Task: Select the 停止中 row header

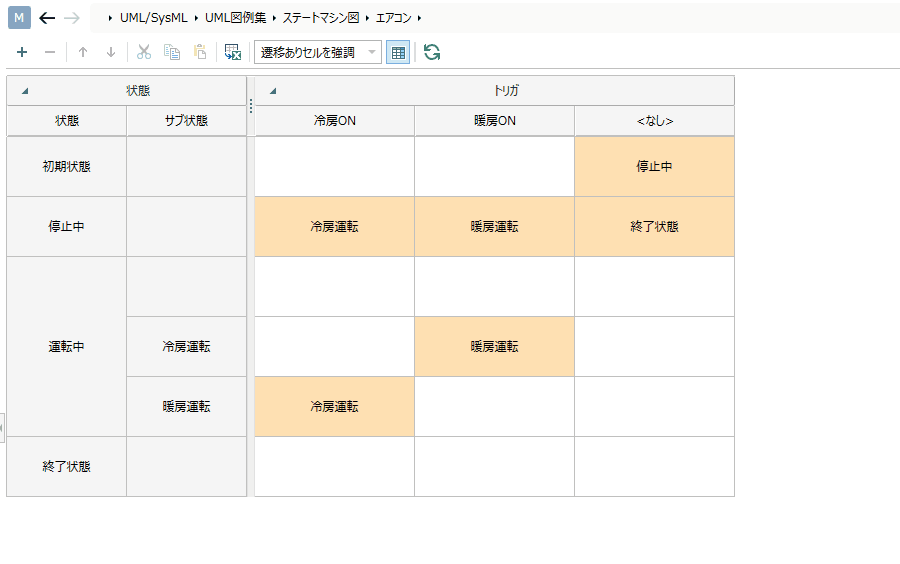Action: pyautogui.click(x=67, y=227)
